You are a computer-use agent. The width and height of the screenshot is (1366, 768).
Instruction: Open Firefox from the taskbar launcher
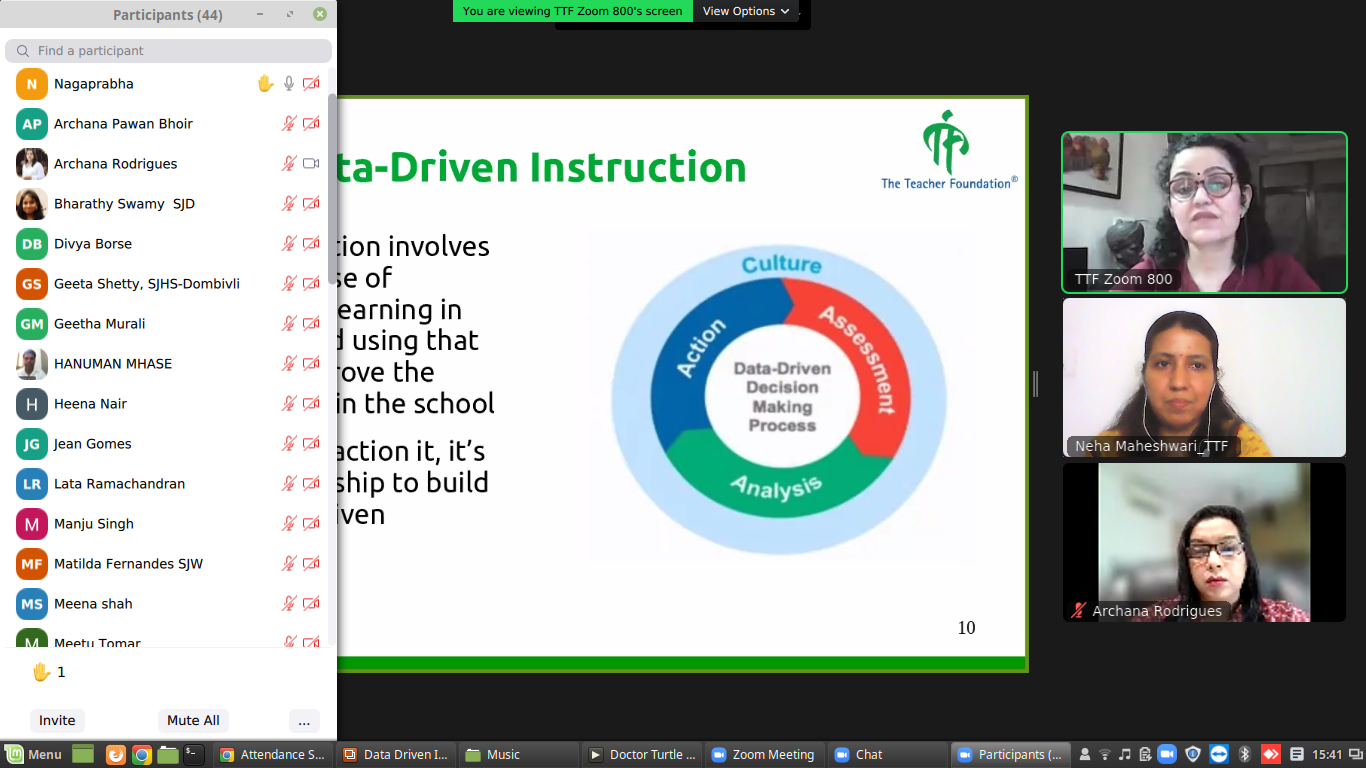[115, 755]
